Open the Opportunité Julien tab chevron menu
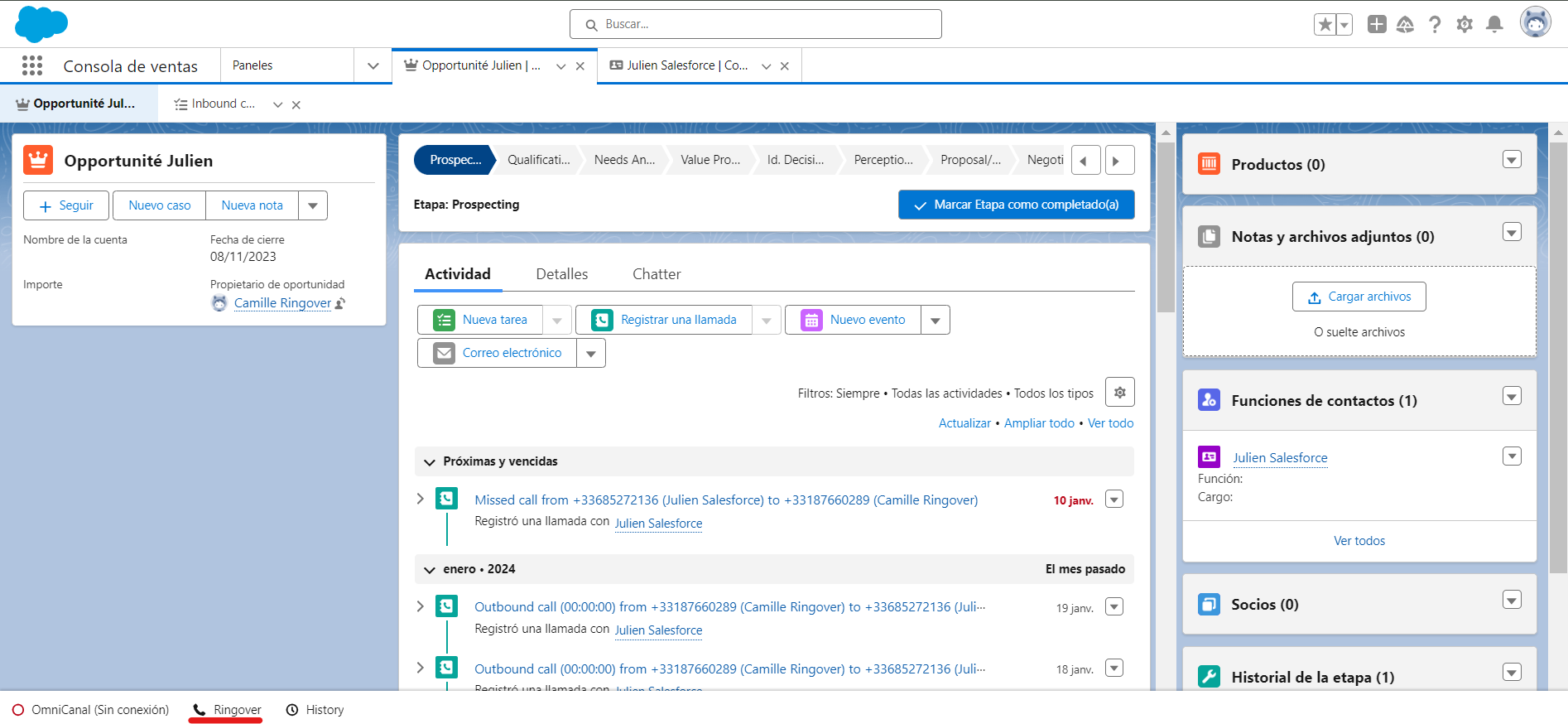Viewport: 1568px width, 724px height. click(x=560, y=66)
